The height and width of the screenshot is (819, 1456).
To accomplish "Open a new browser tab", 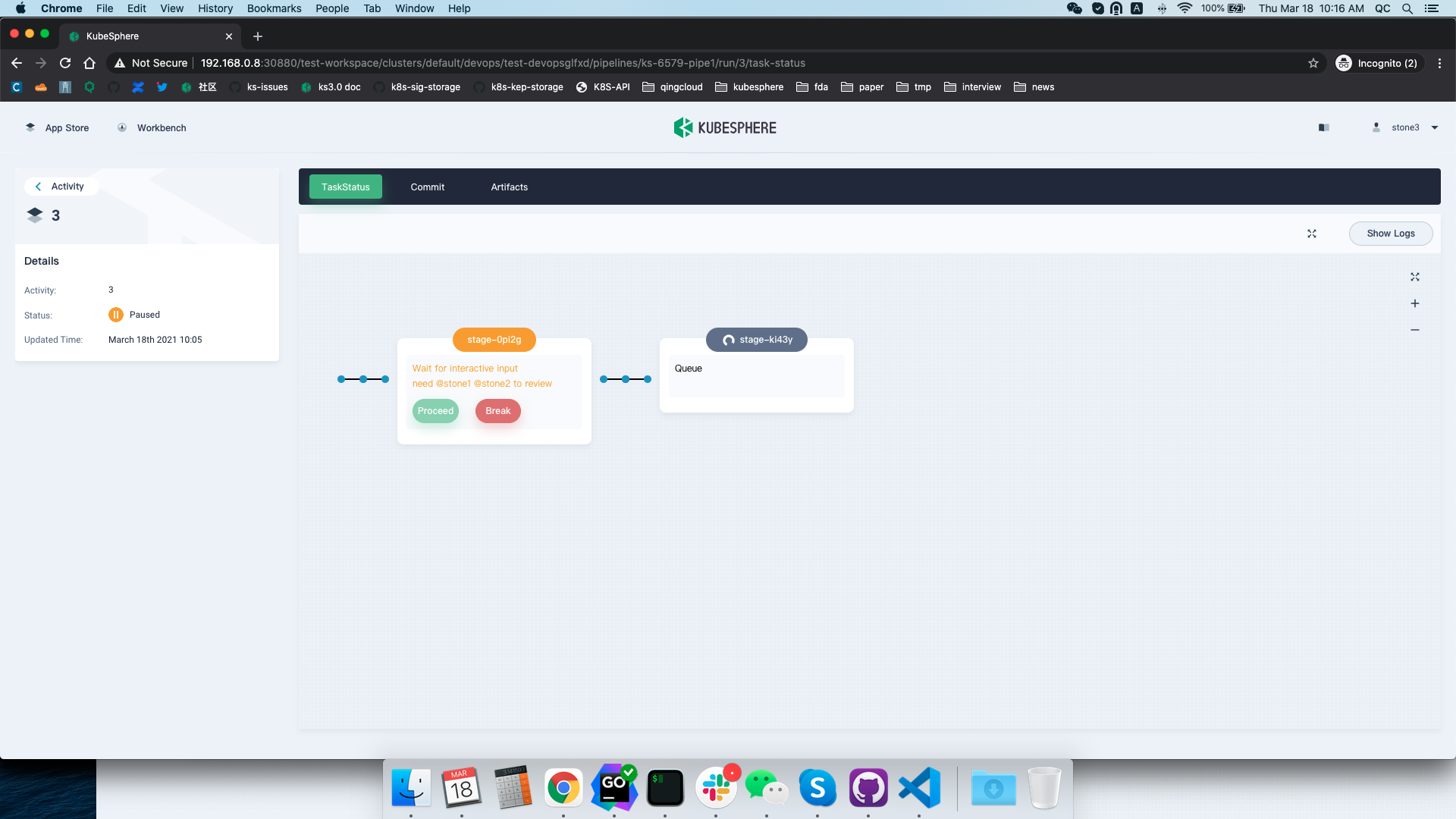I will click(x=258, y=36).
